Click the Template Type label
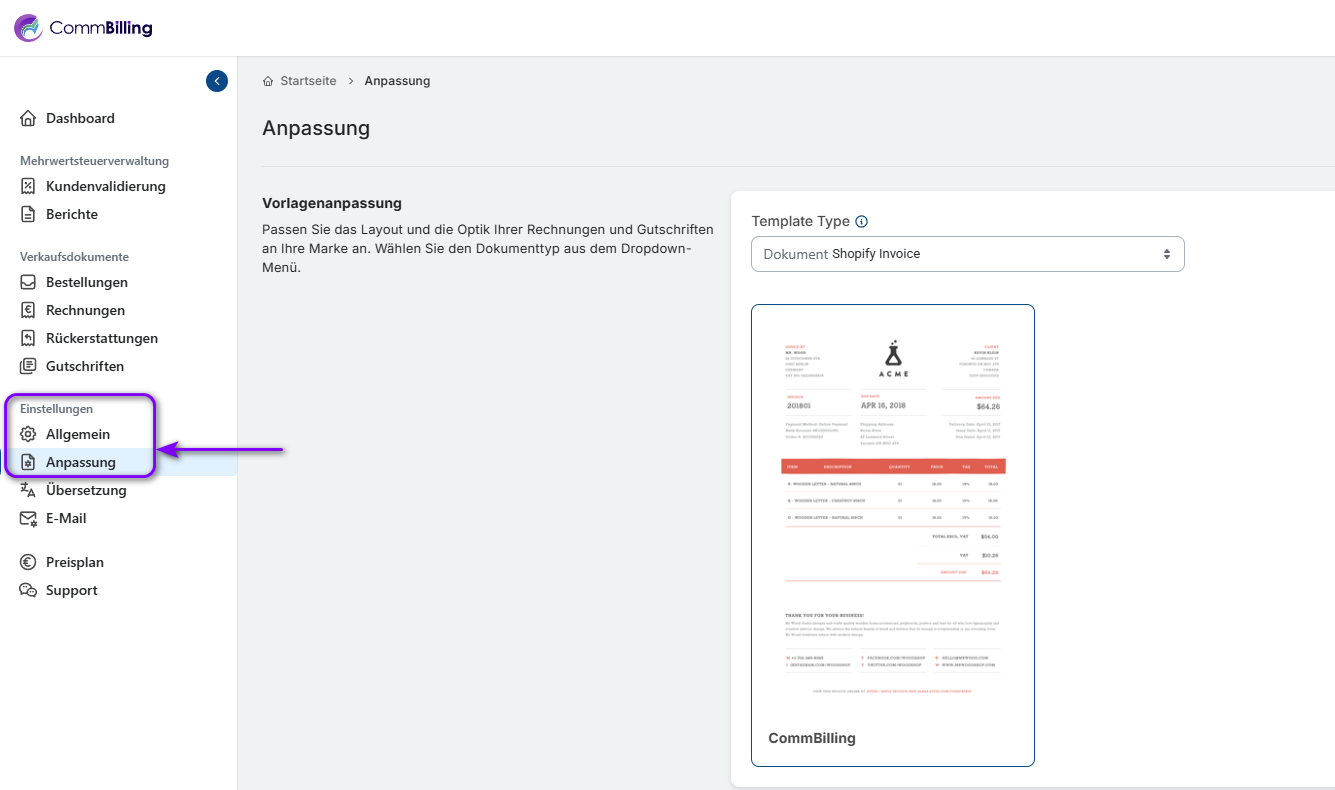 [x=800, y=221]
